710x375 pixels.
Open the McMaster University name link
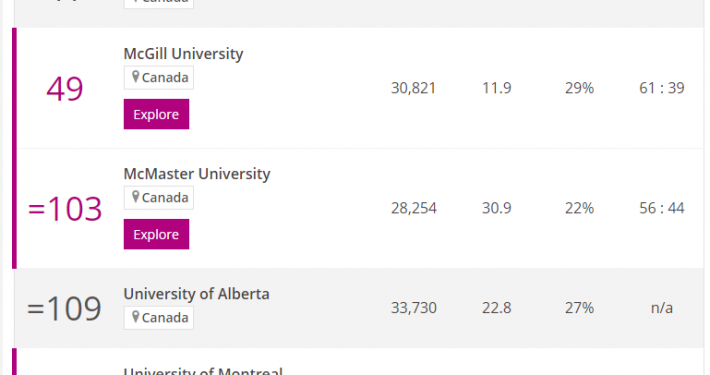197,174
